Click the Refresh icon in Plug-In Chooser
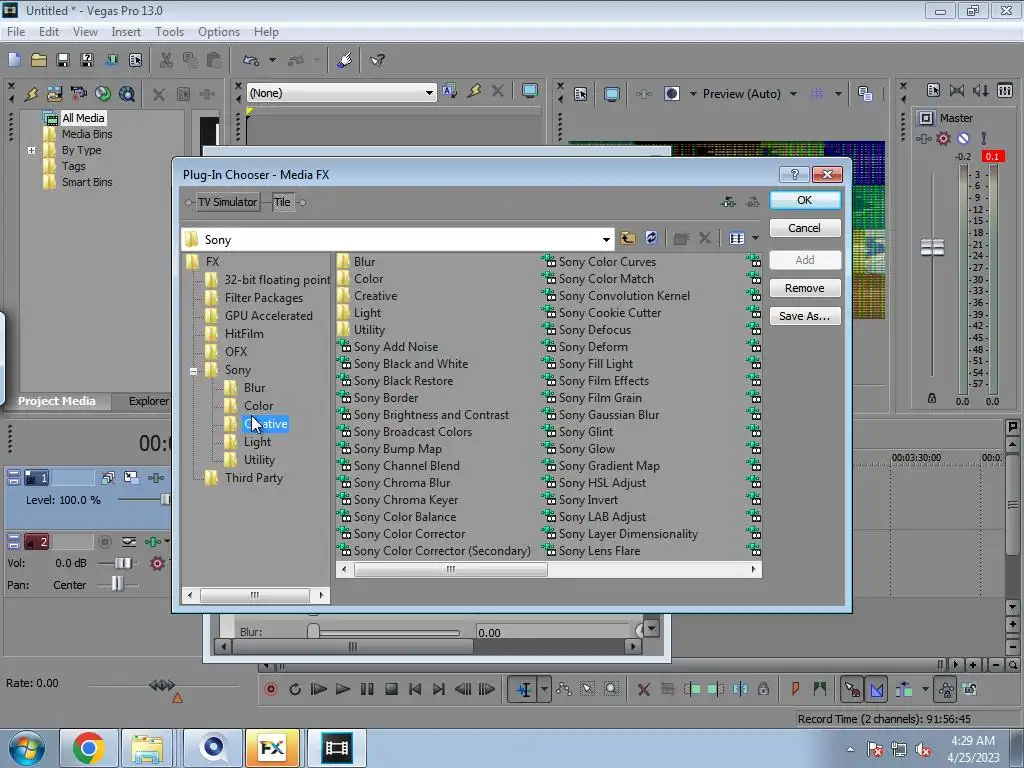The height and width of the screenshot is (768, 1024). tap(651, 238)
